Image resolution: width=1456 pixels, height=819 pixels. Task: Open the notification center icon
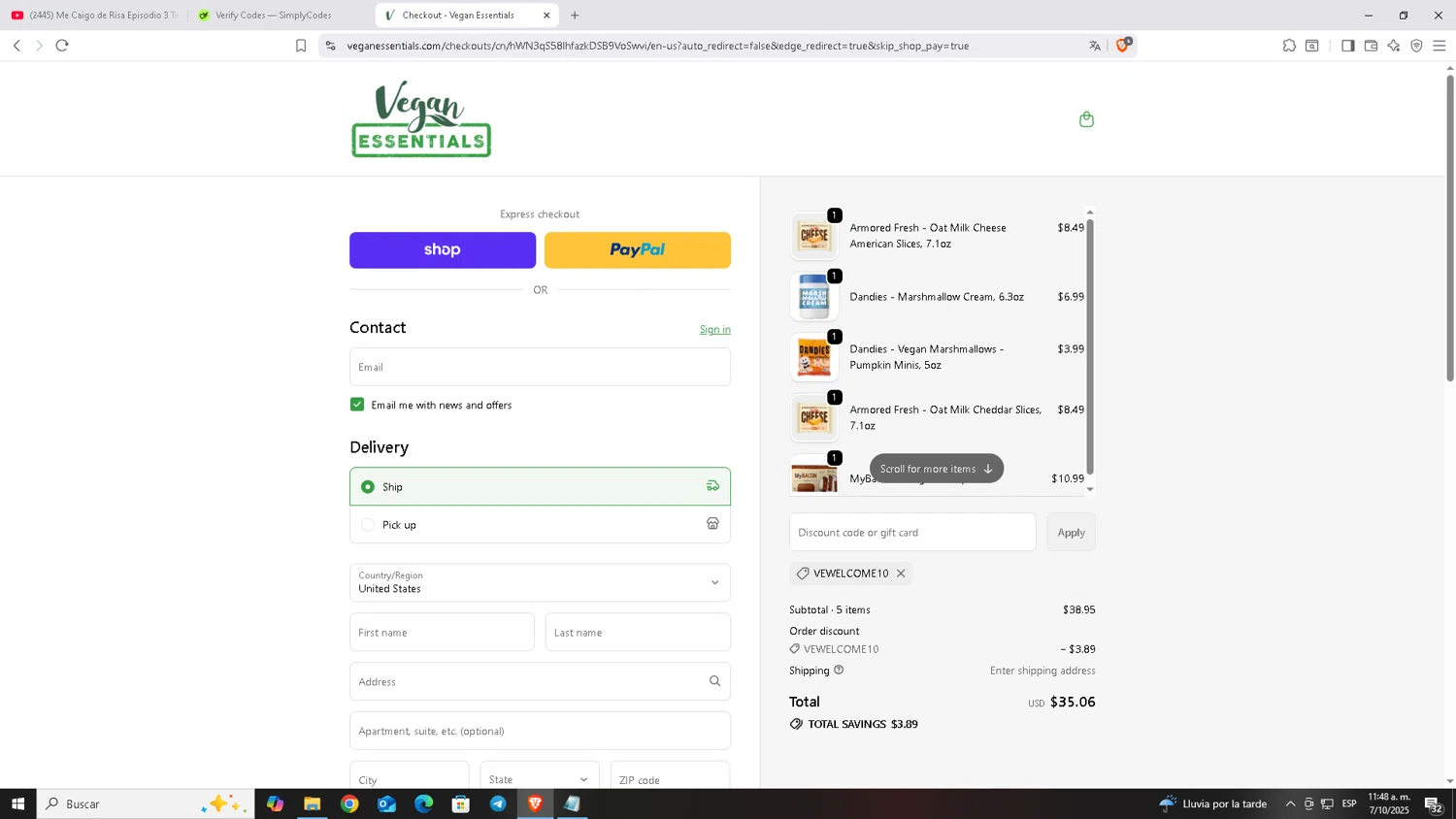point(1433,803)
